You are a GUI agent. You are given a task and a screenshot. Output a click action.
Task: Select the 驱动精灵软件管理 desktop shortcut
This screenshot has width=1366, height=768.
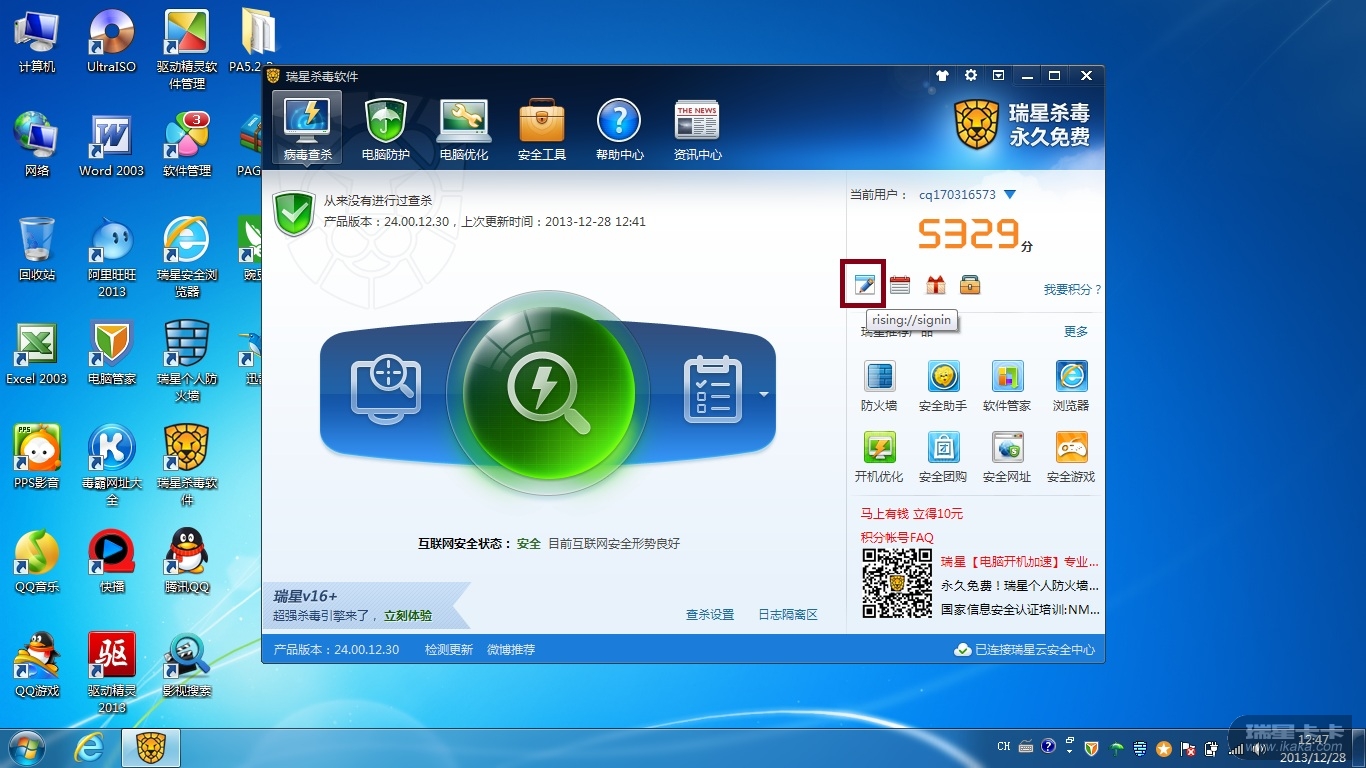point(187,50)
